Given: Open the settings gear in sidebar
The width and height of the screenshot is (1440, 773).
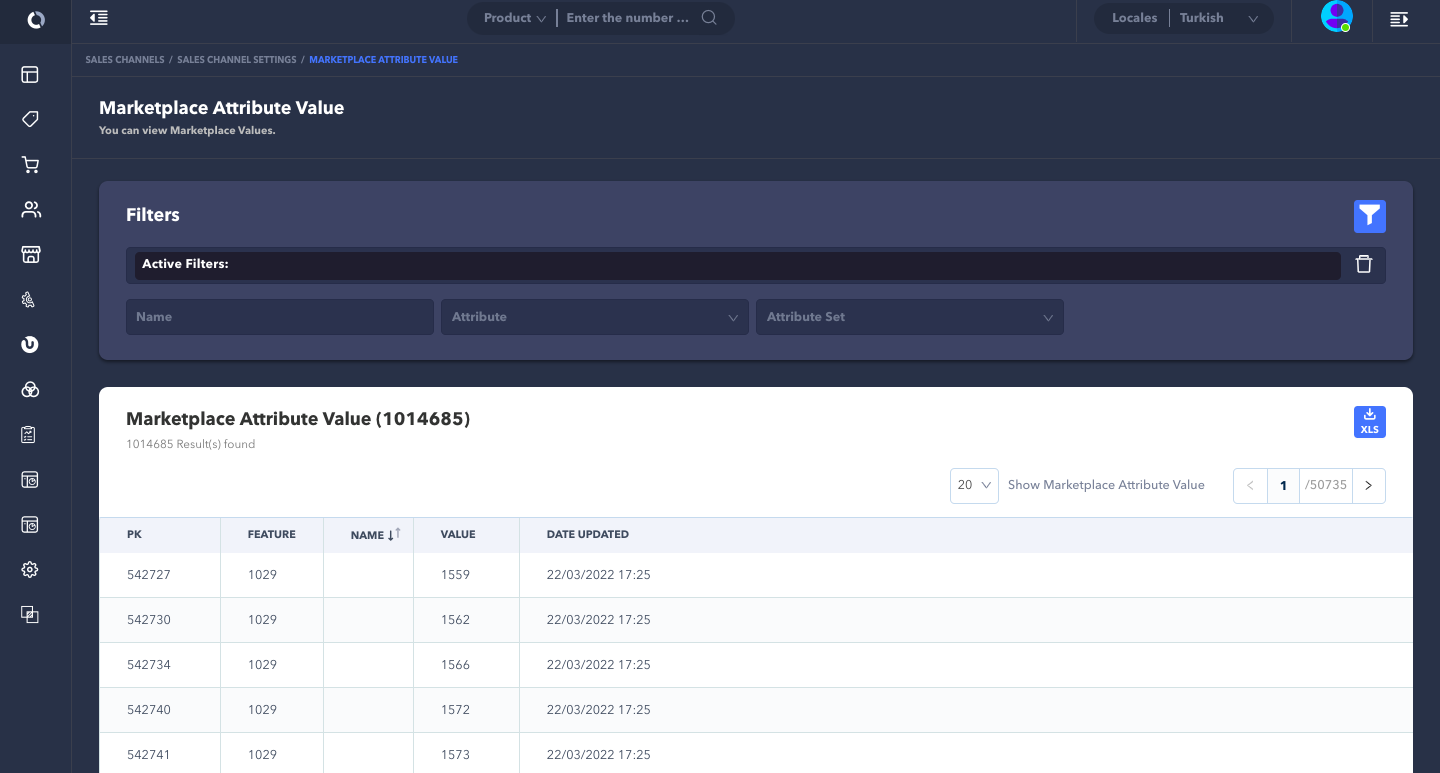Looking at the screenshot, I should point(30,570).
